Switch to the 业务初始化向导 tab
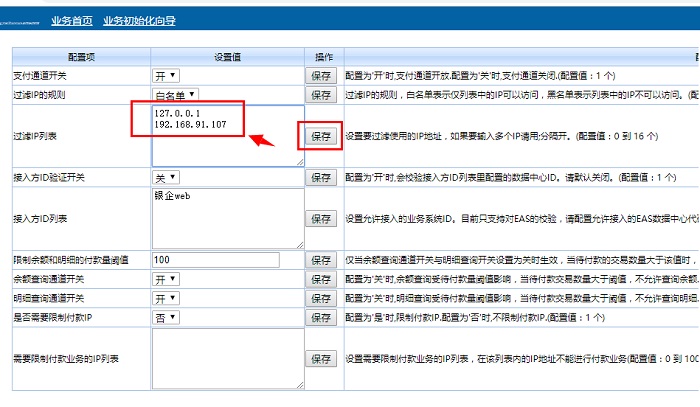The width and height of the screenshot is (700, 407). coord(140,19)
